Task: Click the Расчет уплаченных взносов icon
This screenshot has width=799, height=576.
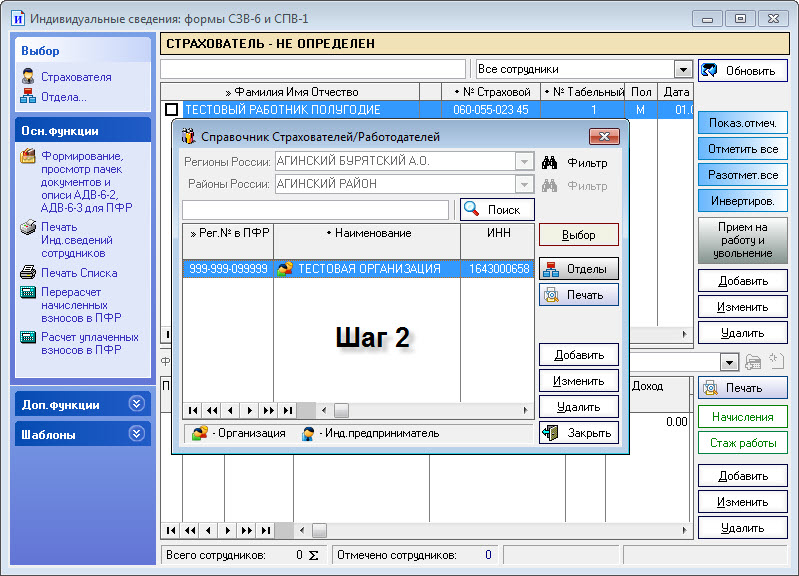Action: click(28, 338)
